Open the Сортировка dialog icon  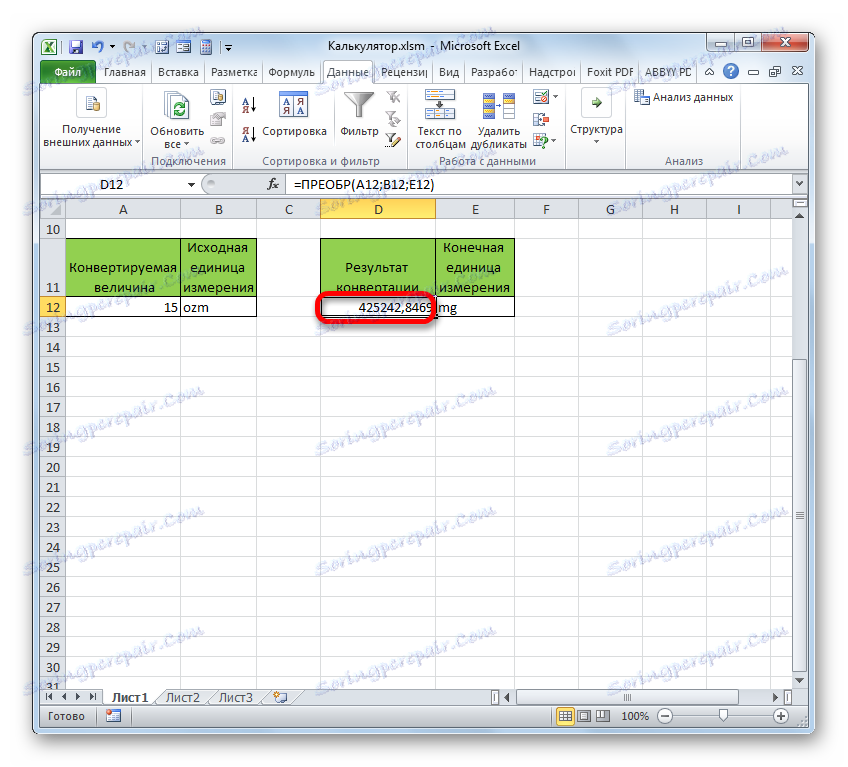tap(294, 104)
